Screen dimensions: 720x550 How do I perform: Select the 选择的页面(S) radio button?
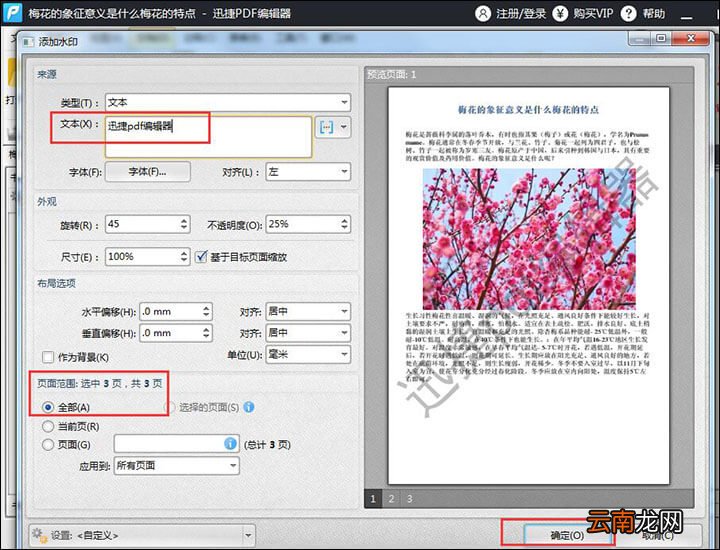[x=169, y=407]
